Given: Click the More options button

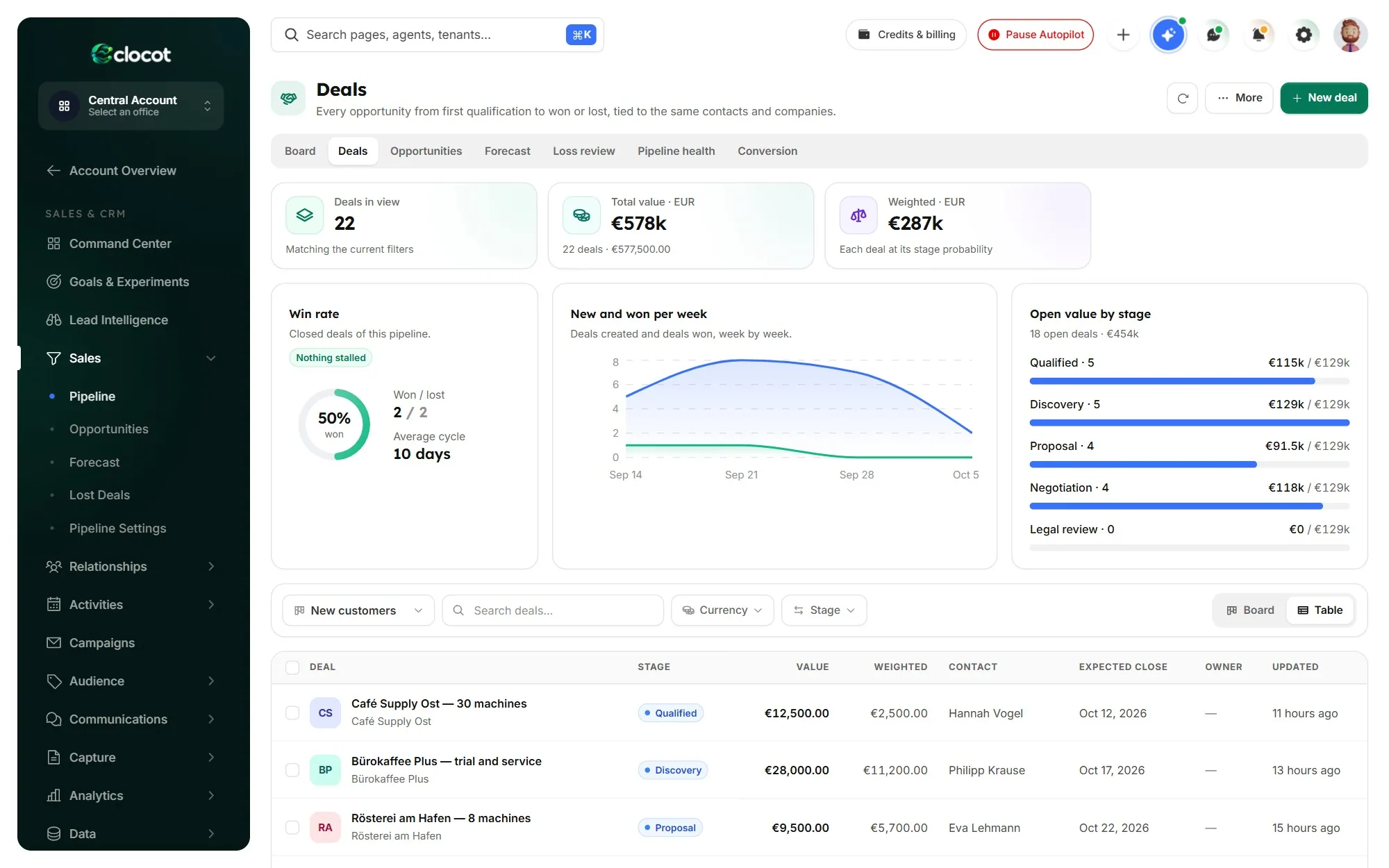Looking at the screenshot, I should click(x=1239, y=98).
